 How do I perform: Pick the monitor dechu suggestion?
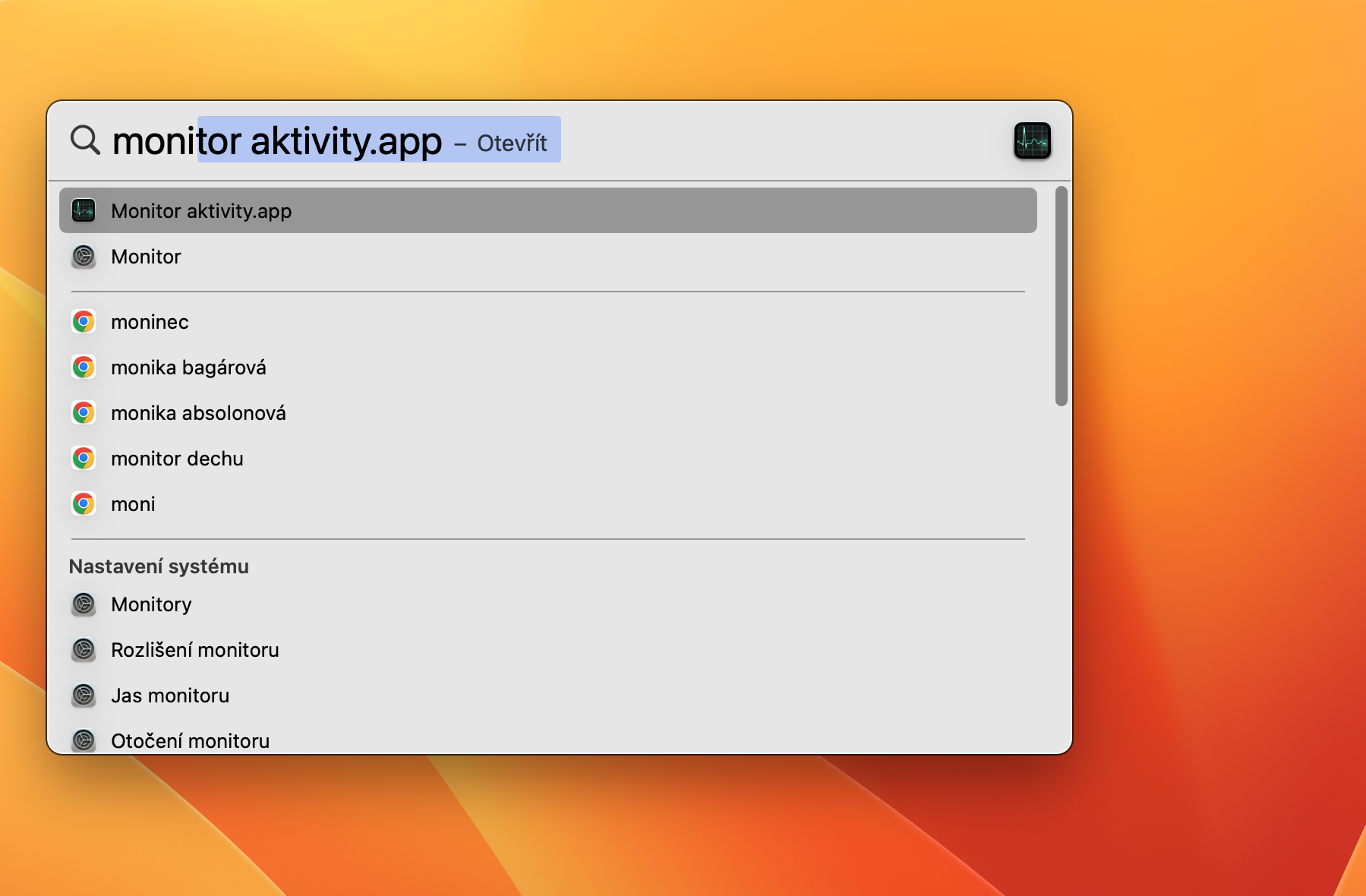(x=548, y=459)
